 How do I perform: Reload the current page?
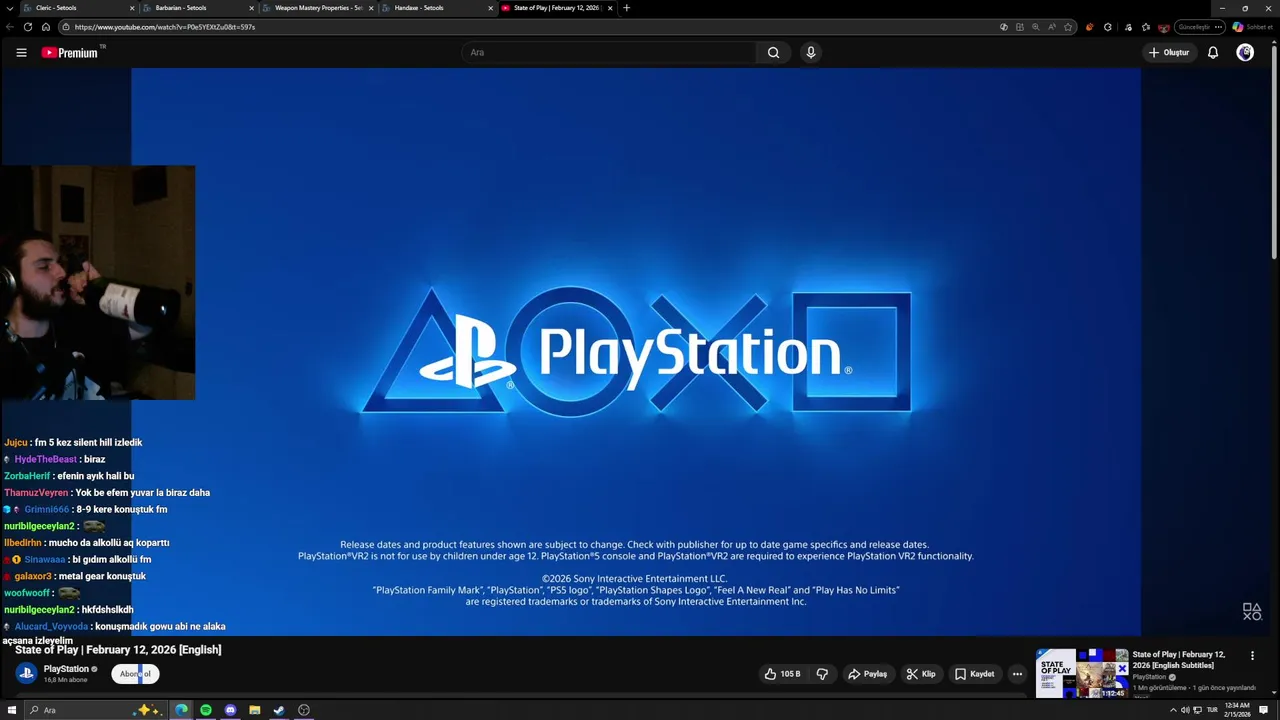[x=28, y=27]
